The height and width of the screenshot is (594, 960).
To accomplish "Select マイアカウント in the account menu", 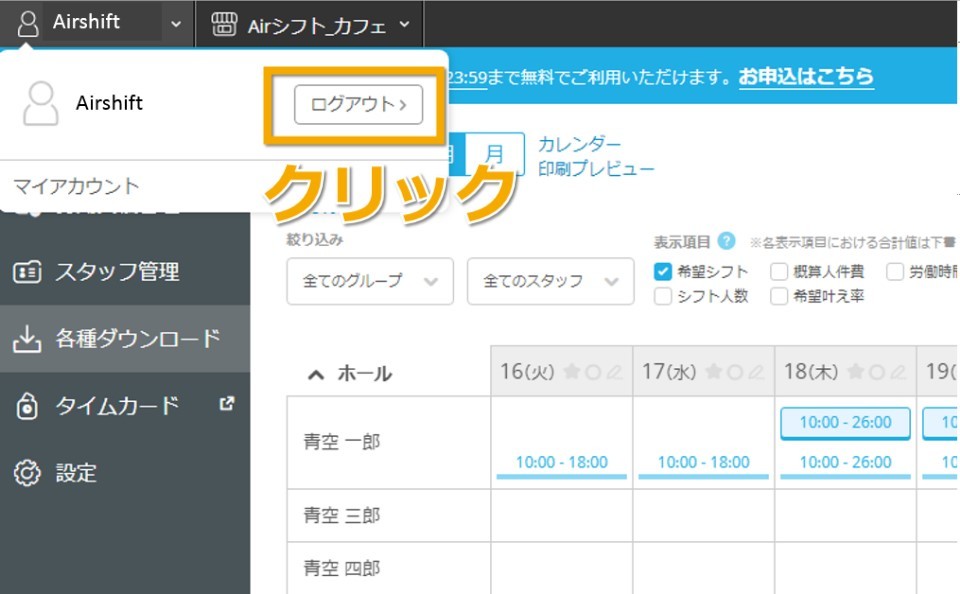I will [x=76, y=186].
